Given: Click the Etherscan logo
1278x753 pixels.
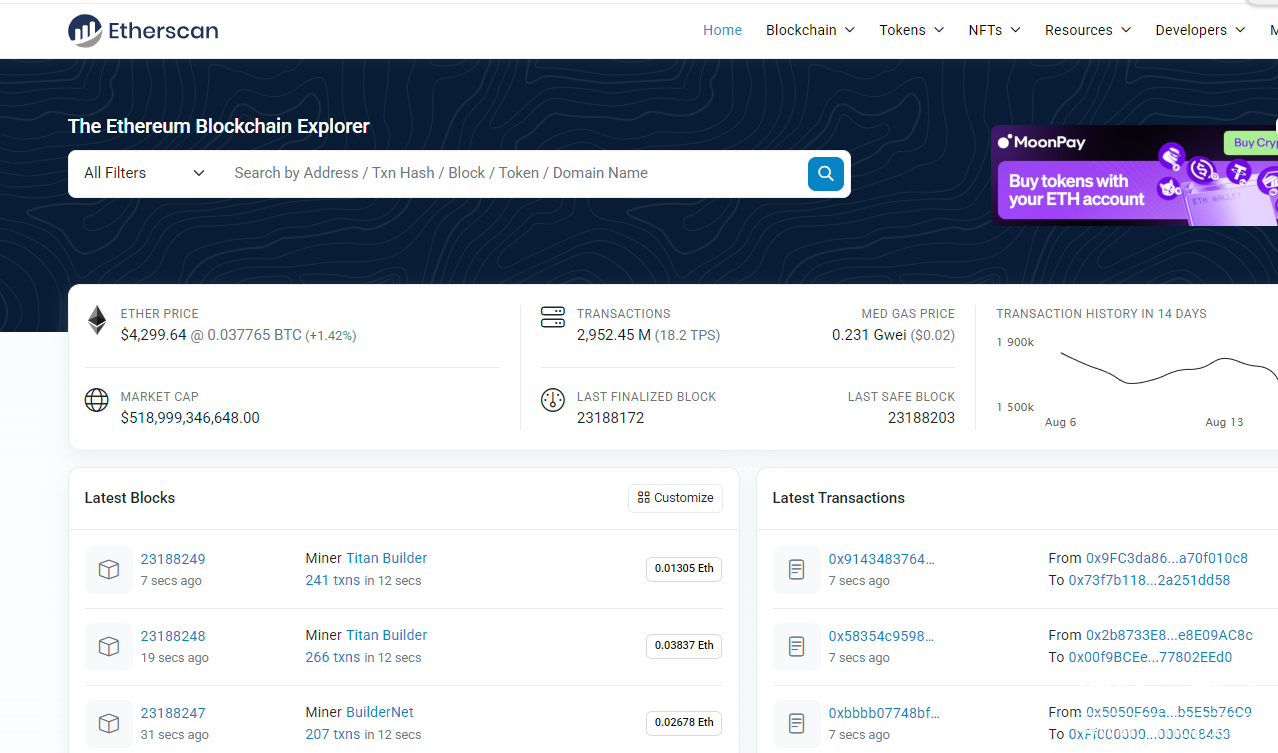Looking at the screenshot, I should point(143,30).
